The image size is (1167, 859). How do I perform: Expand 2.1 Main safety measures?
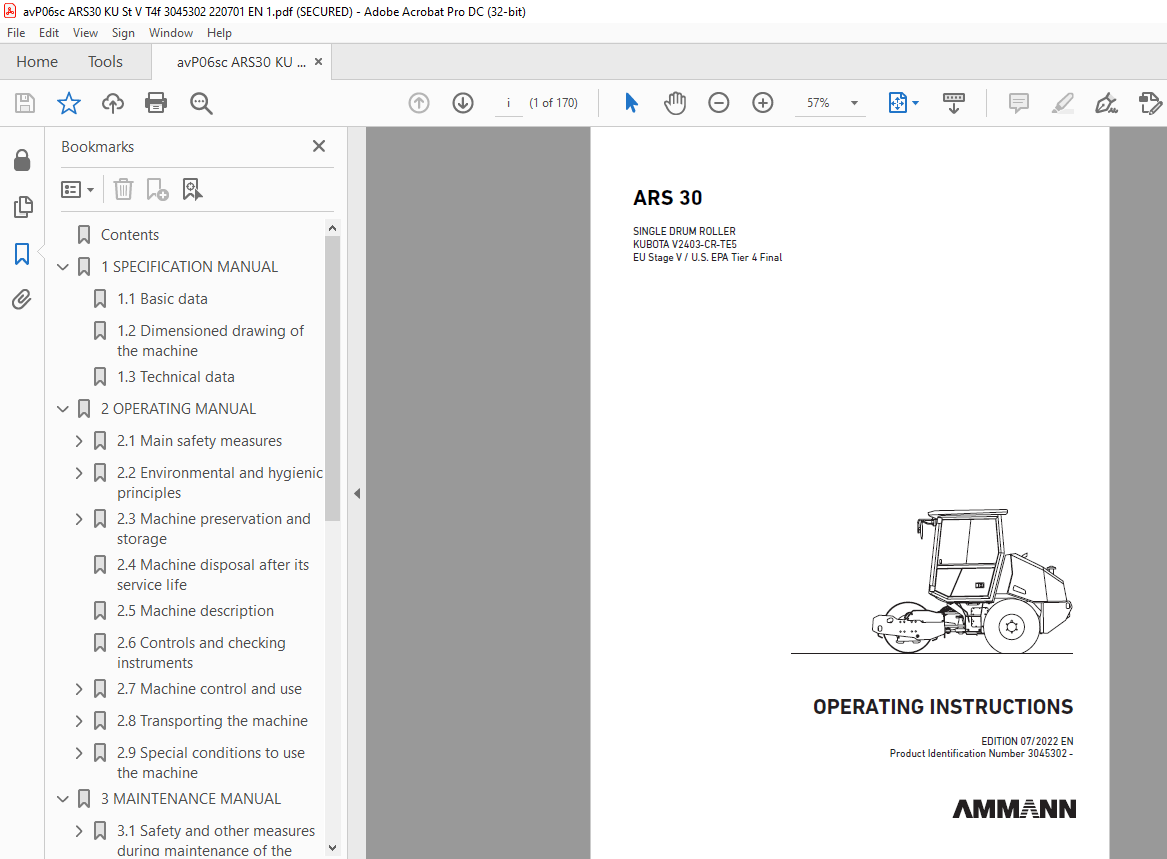coord(79,441)
